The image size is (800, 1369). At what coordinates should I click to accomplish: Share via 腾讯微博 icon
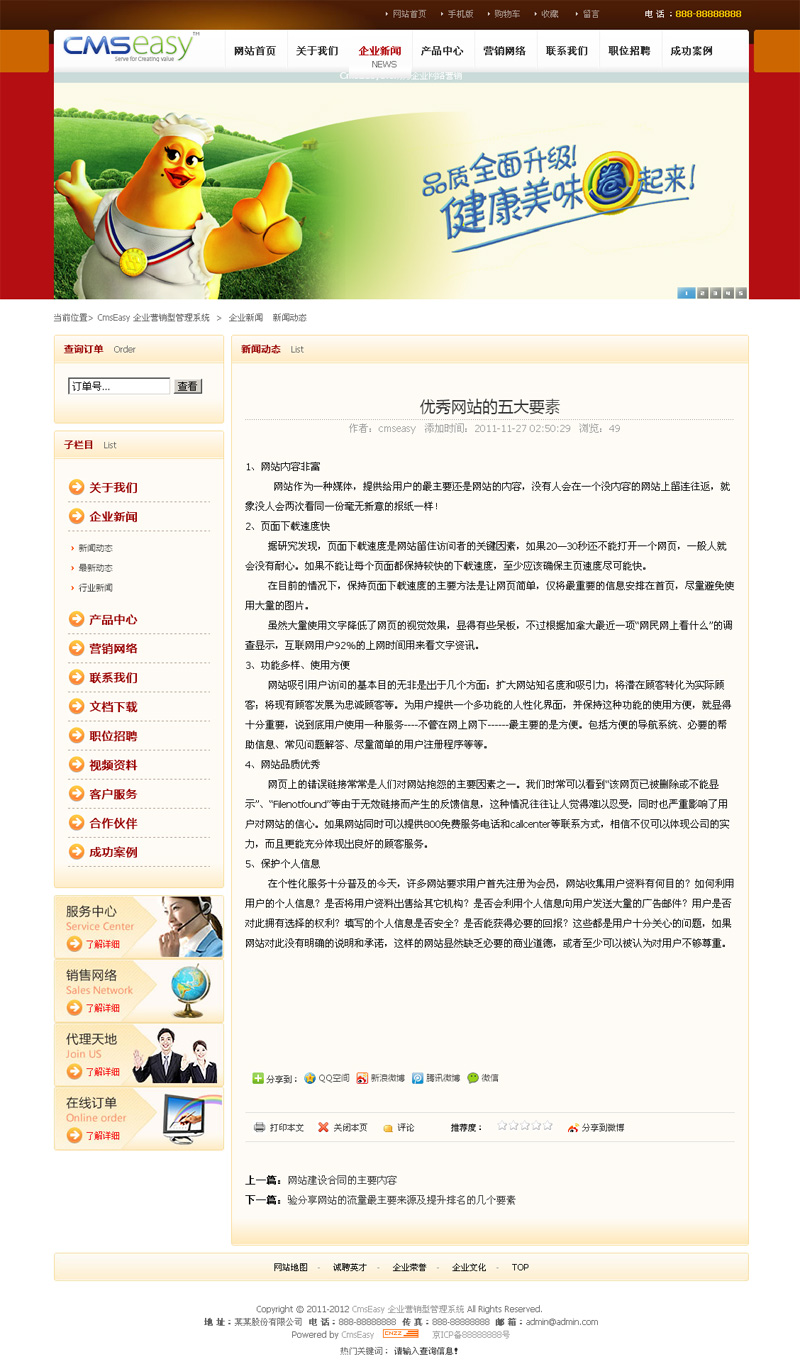click(x=418, y=1078)
